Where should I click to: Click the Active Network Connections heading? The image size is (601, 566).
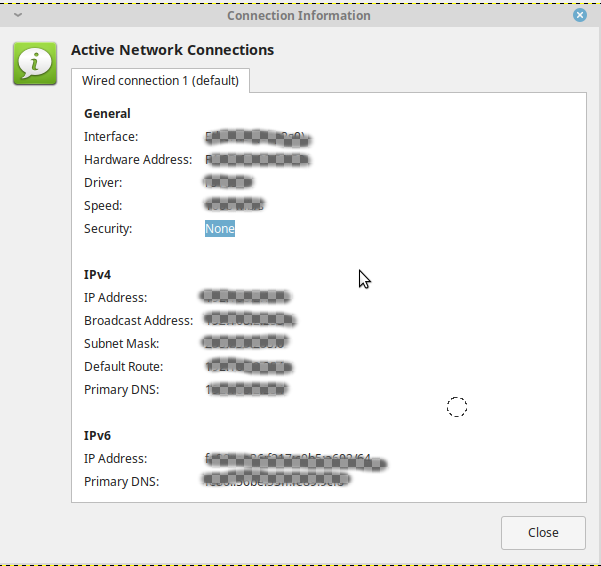tap(172, 50)
